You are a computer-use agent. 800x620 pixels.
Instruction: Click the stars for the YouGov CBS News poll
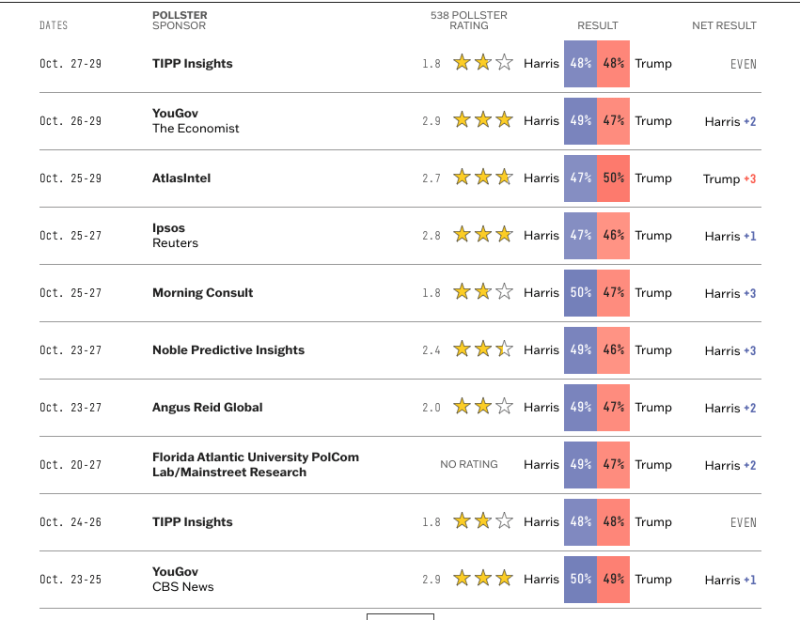click(x=482, y=579)
